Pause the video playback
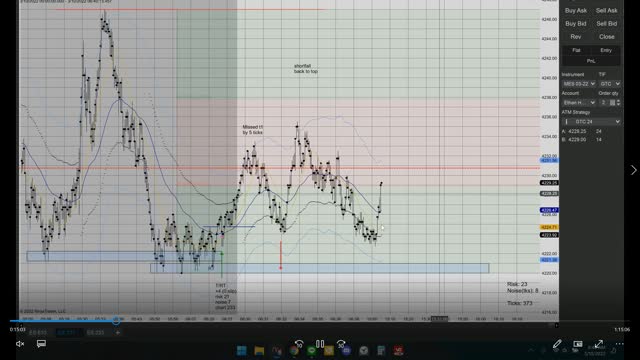This screenshot has width=640, height=360. (x=320, y=344)
